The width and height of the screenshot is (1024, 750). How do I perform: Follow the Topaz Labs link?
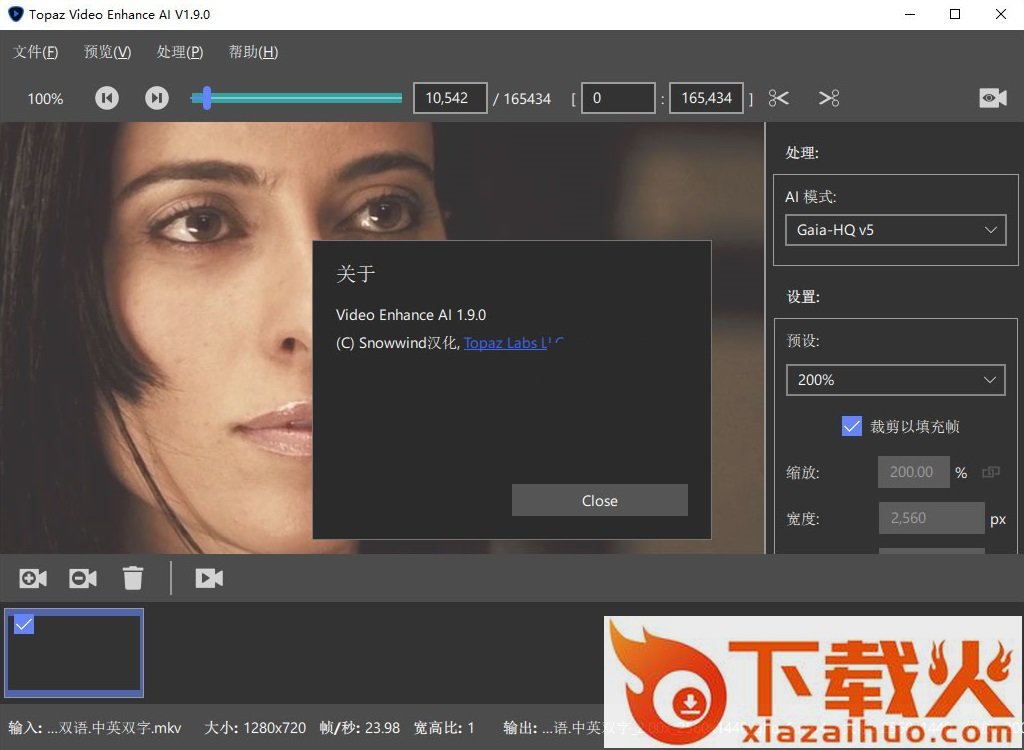513,343
